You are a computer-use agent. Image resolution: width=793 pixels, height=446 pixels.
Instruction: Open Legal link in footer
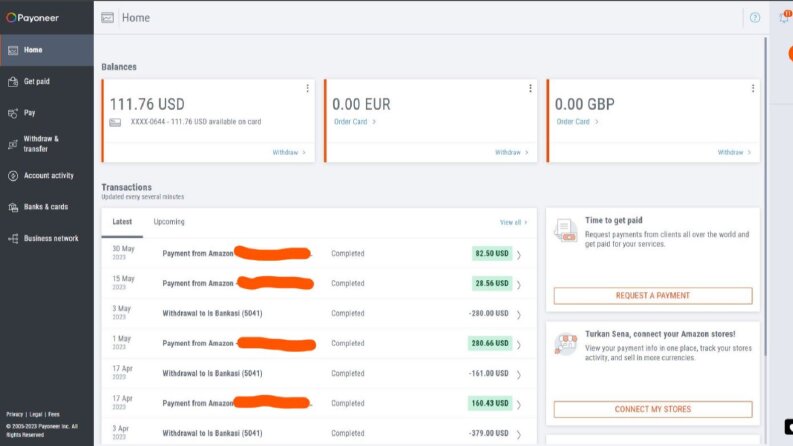[36, 414]
